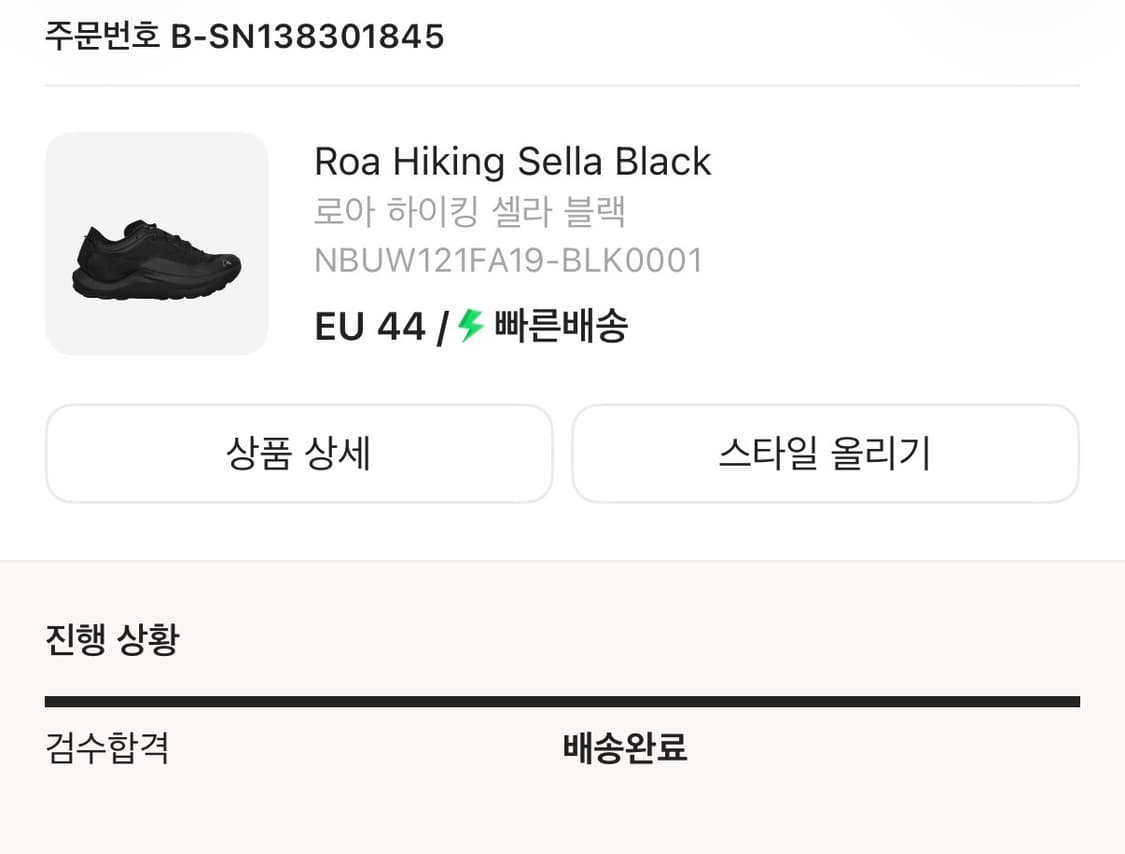This screenshot has width=1125, height=854.
Task: Click the 상품 상세 button
Action: (x=298, y=453)
